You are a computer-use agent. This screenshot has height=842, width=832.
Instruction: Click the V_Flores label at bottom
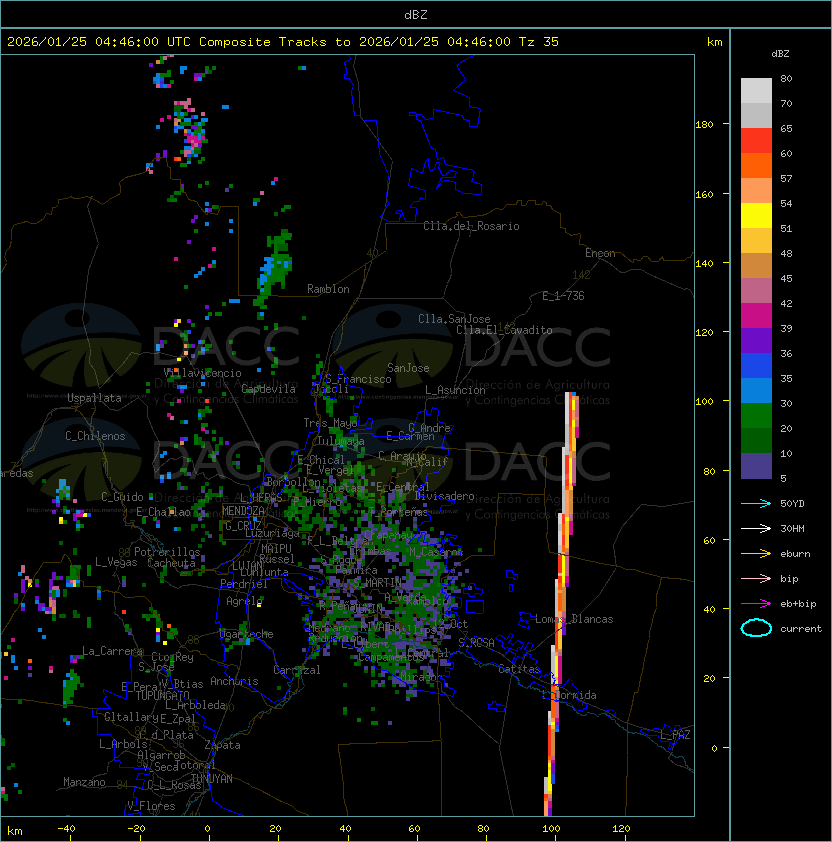click(151, 806)
